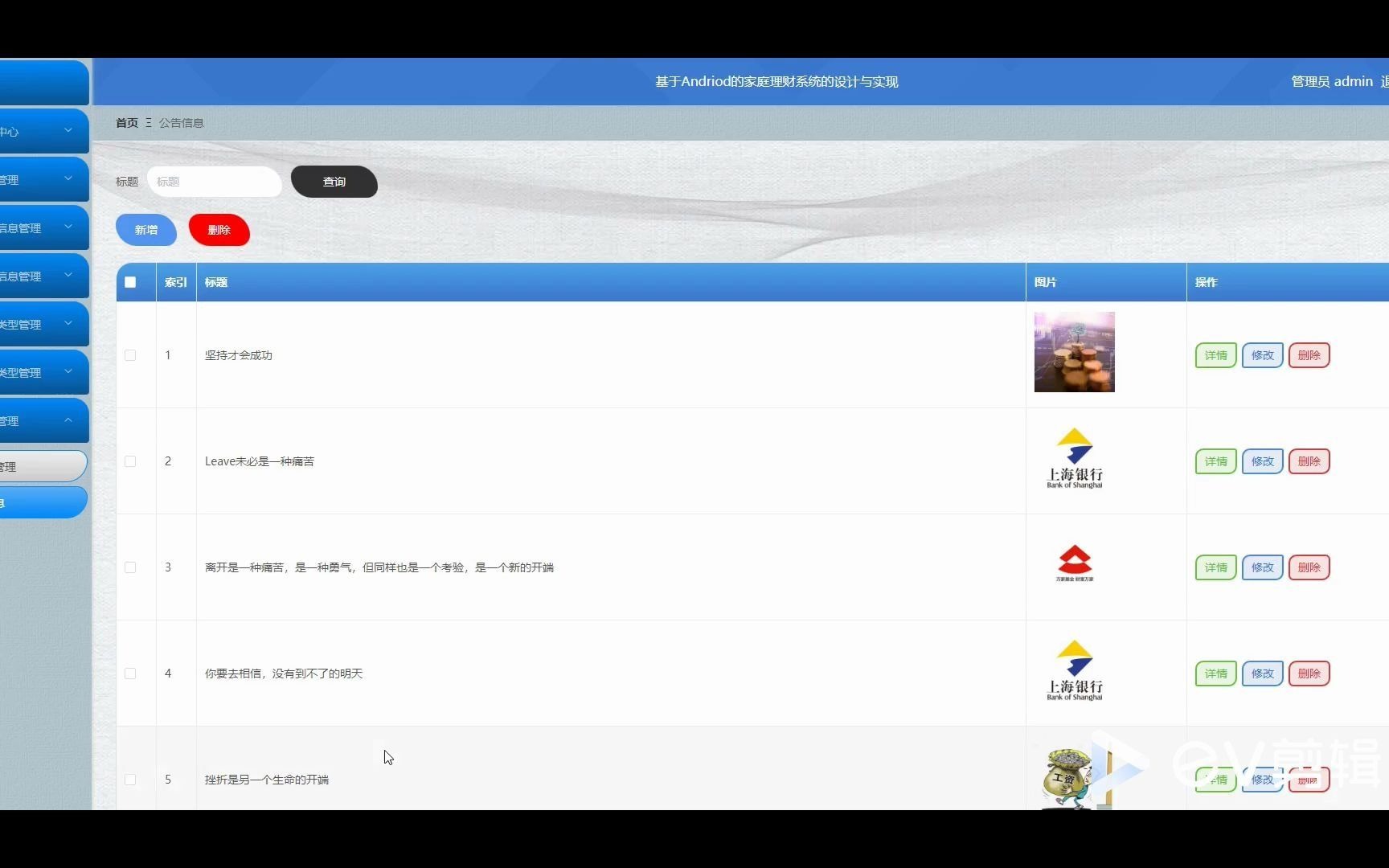Viewport: 1389px width, 868px height.
Task: Open the 中心 sidebar menu item
Action: [x=43, y=131]
